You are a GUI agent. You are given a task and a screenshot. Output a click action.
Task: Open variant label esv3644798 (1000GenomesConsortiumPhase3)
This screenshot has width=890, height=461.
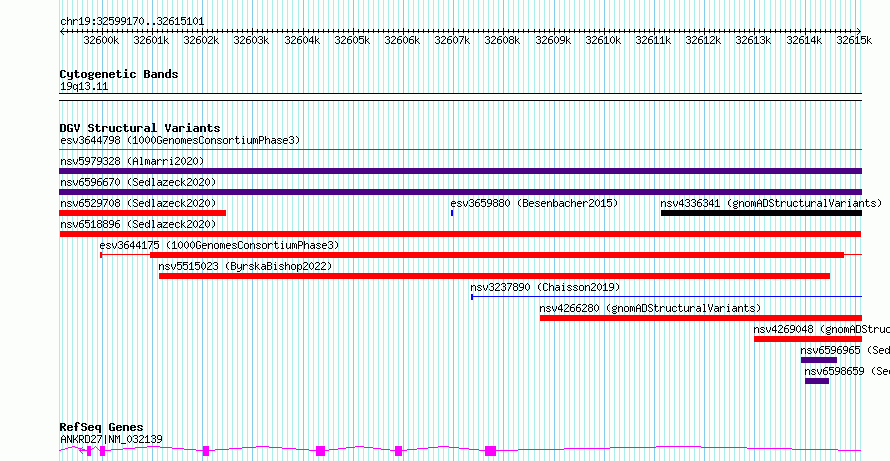tap(180, 140)
